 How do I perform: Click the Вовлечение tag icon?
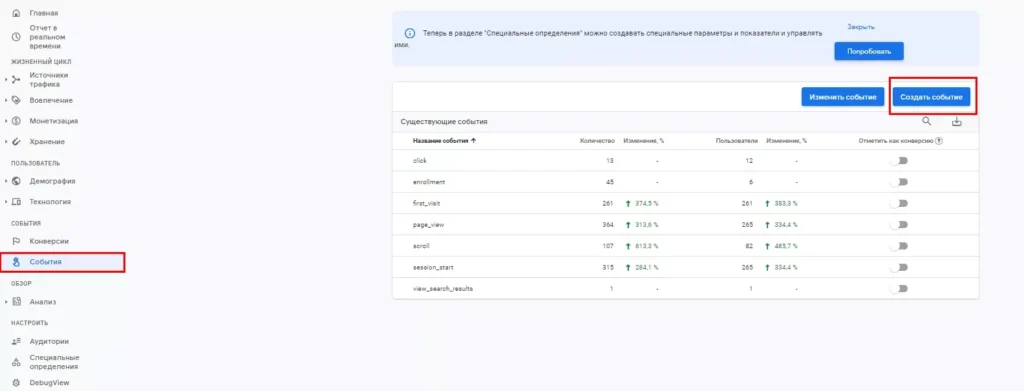(16, 101)
